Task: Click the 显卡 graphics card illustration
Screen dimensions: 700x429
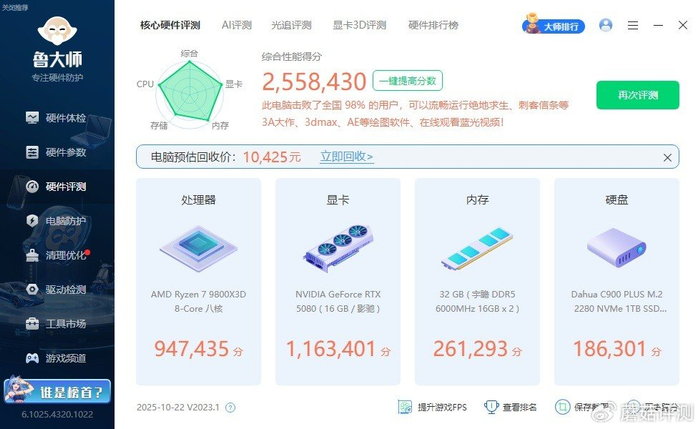Action: click(x=338, y=248)
